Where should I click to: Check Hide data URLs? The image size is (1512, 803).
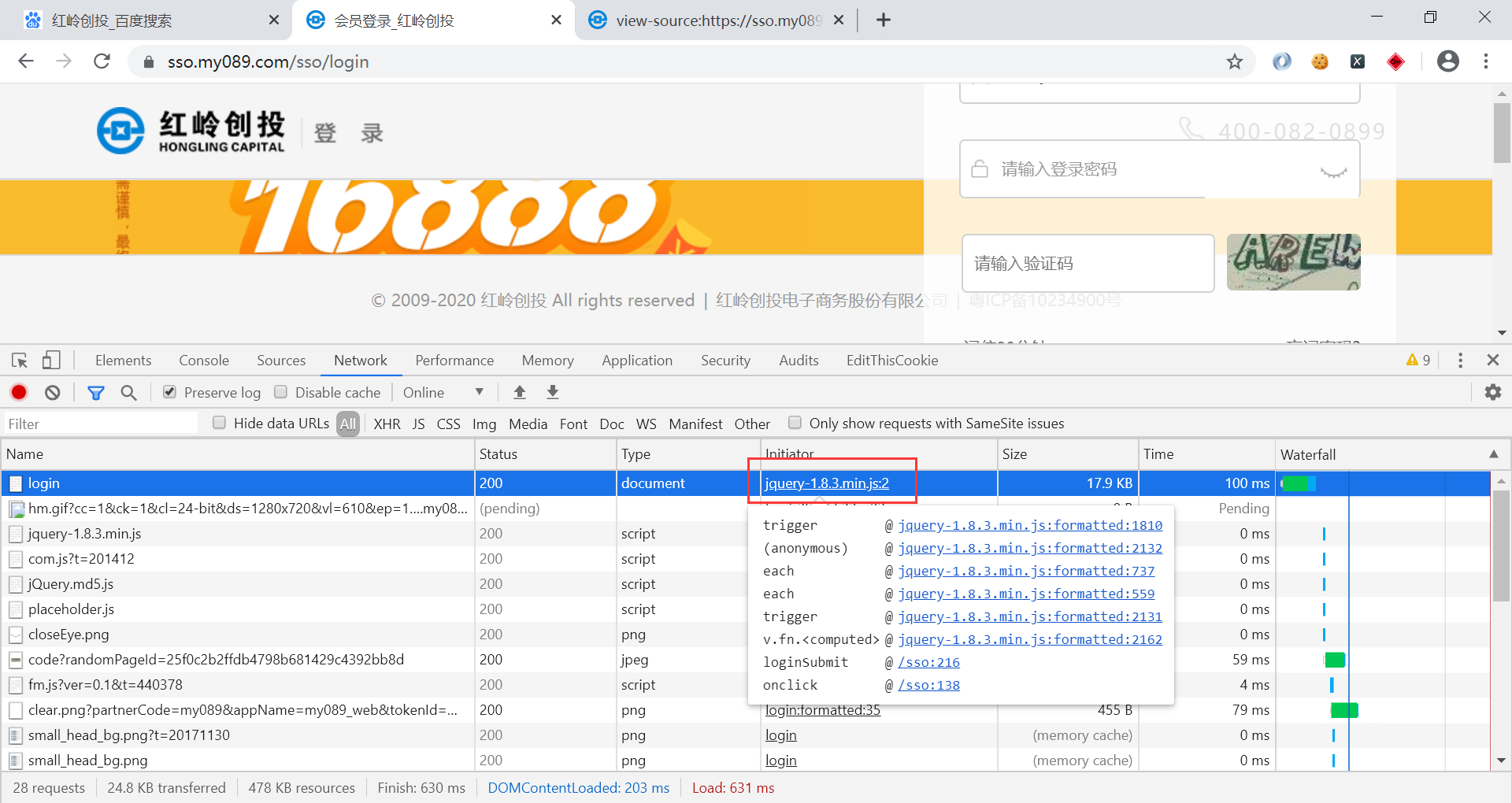[x=219, y=423]
